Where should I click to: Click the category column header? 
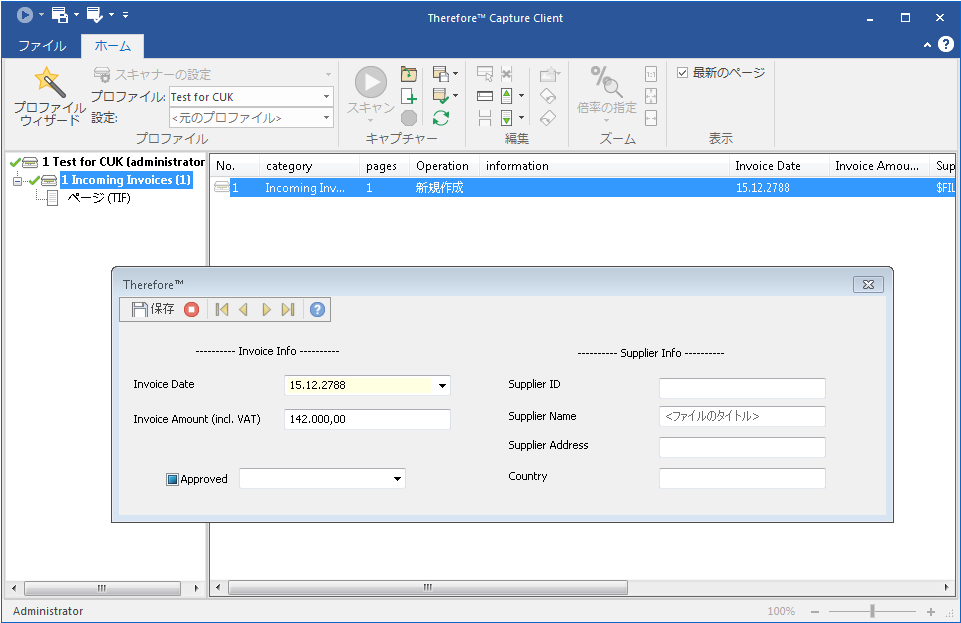tap(310, 166)
